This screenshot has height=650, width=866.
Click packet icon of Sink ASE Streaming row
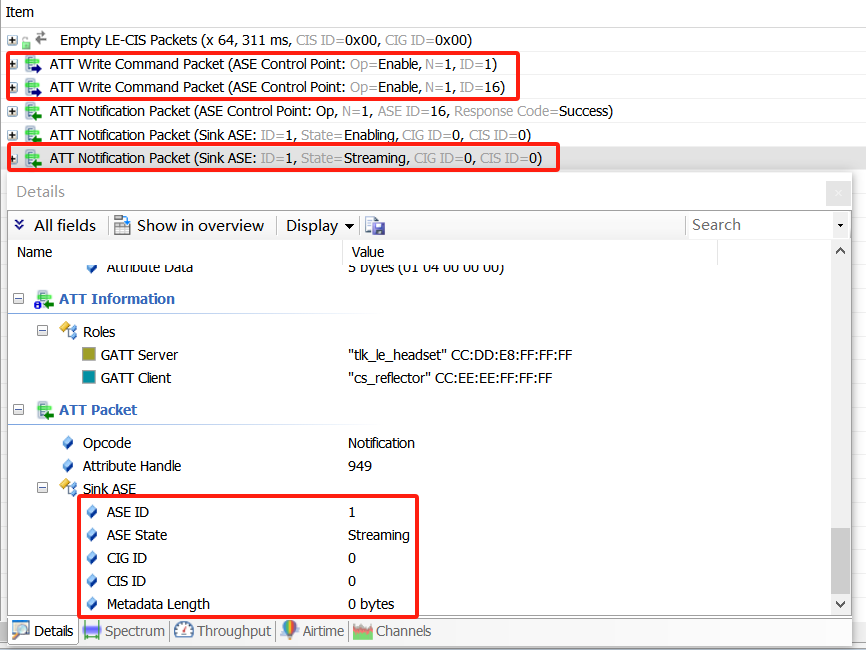pos(33,158)
